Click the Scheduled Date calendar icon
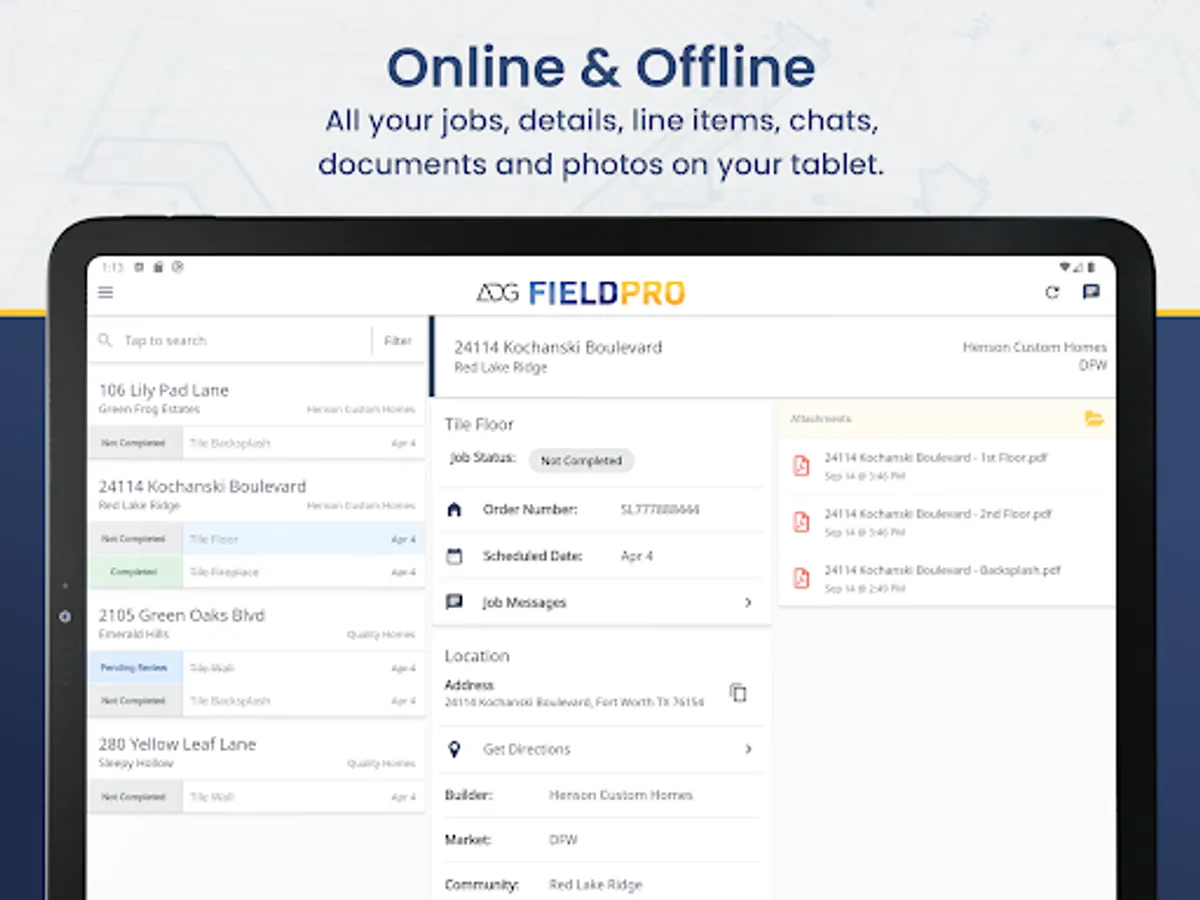Screen dimensions: 1200x900 click(x=454, y=556)
